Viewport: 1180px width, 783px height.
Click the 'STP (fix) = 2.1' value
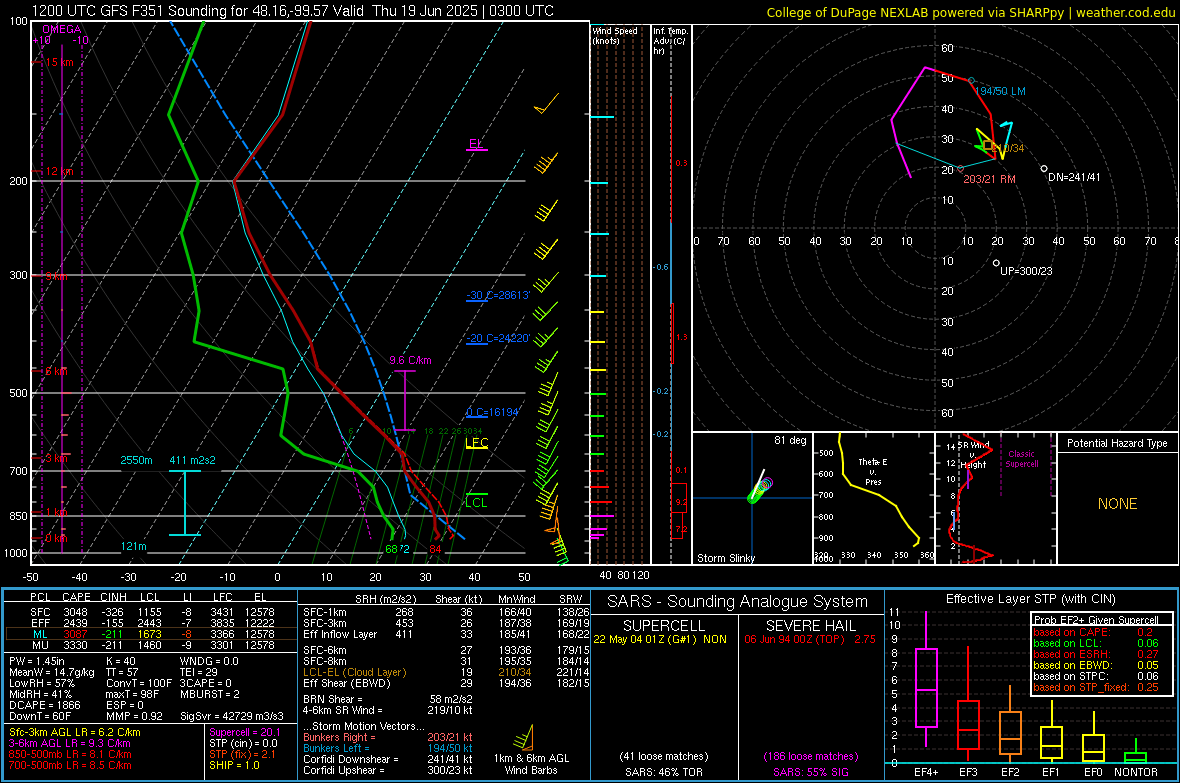242,754
